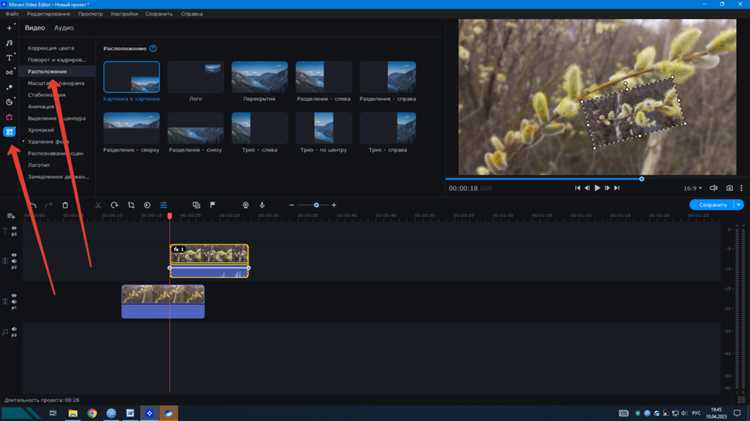
Task: Add a marker with the flag icon
Action: (212, 205)
